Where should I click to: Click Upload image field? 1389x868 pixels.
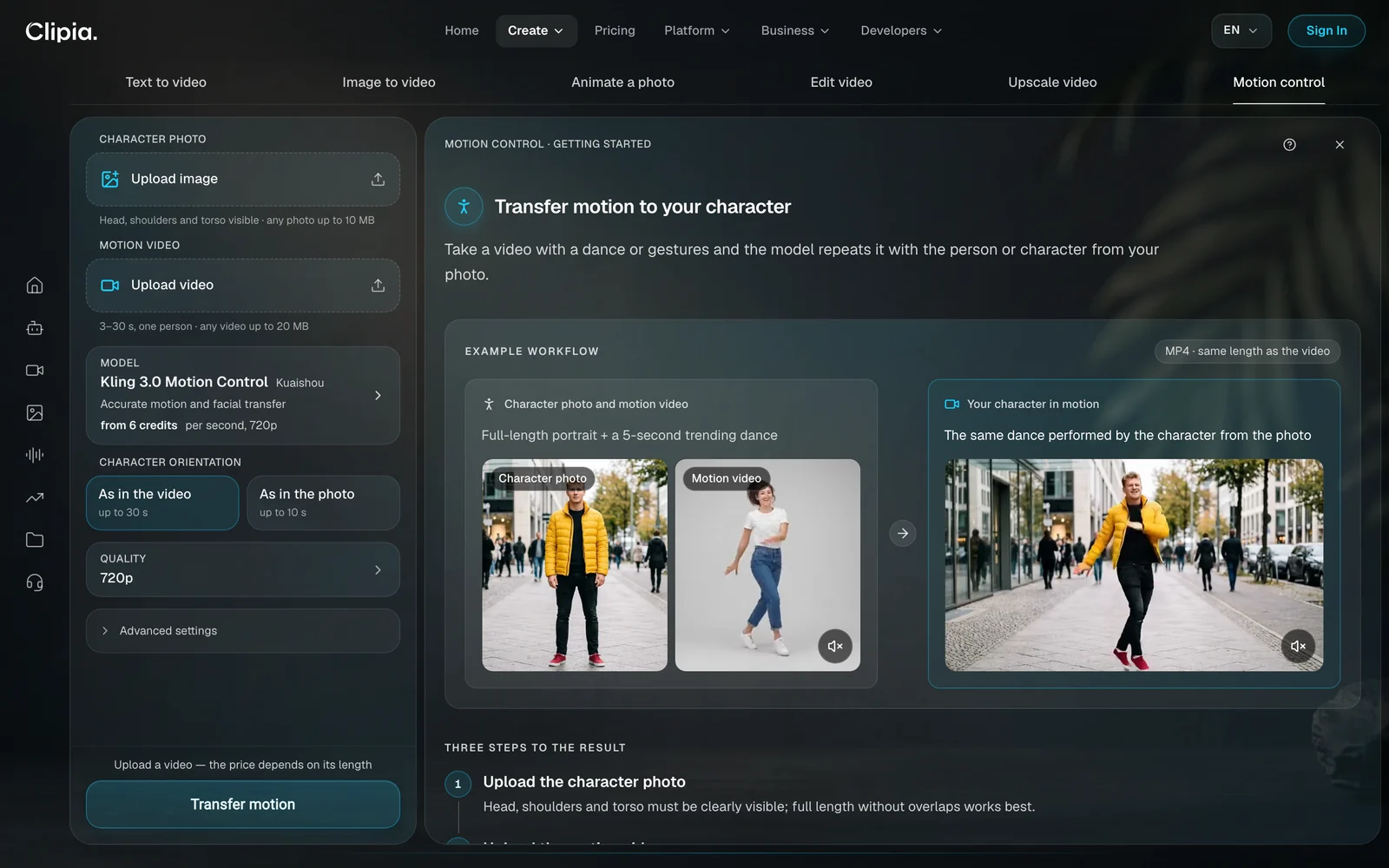pyautogui.click(x=243, y=180)
